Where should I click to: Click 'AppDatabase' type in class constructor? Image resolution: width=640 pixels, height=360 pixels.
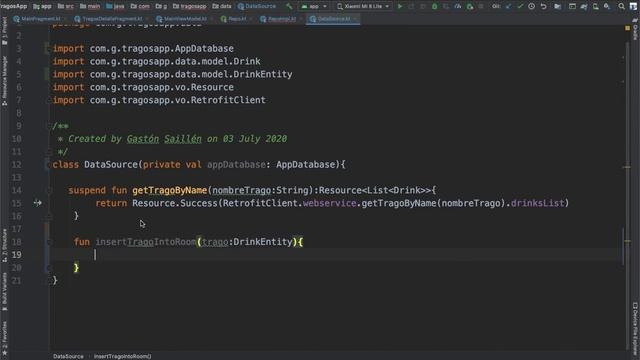point(305,164)
